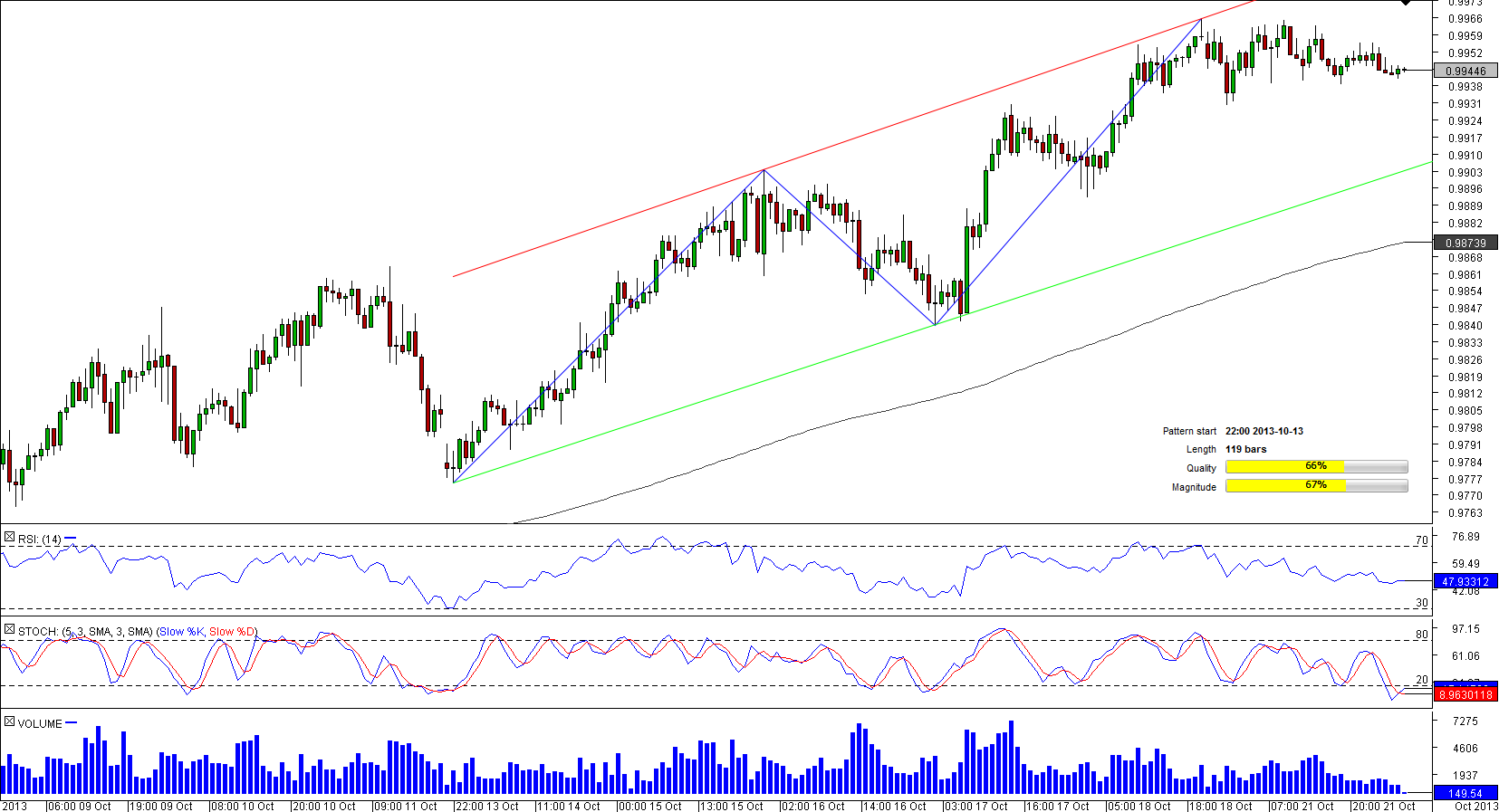Screen dimensions: 1499x812
Task: Select the moving average tag 0.98739
Action: click(1465, 243)
